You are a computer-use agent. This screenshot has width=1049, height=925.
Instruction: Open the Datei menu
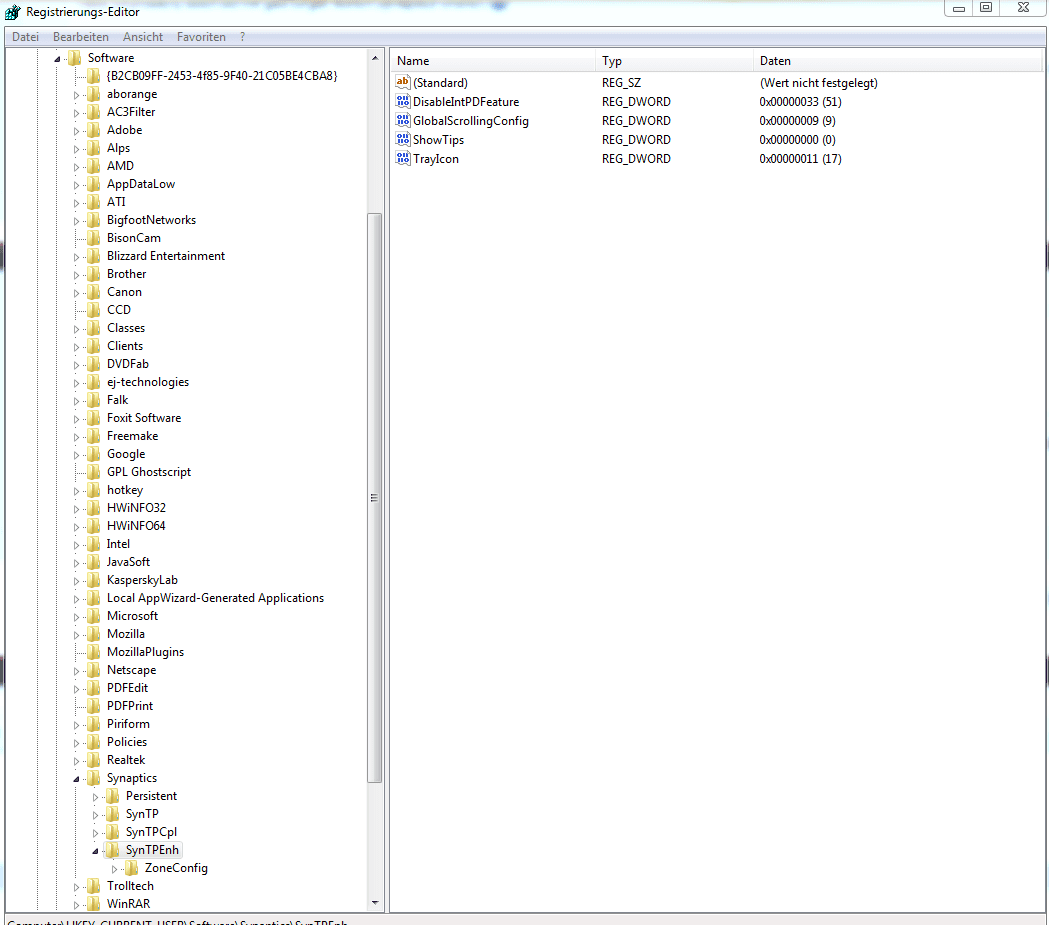tap(25, 37)
